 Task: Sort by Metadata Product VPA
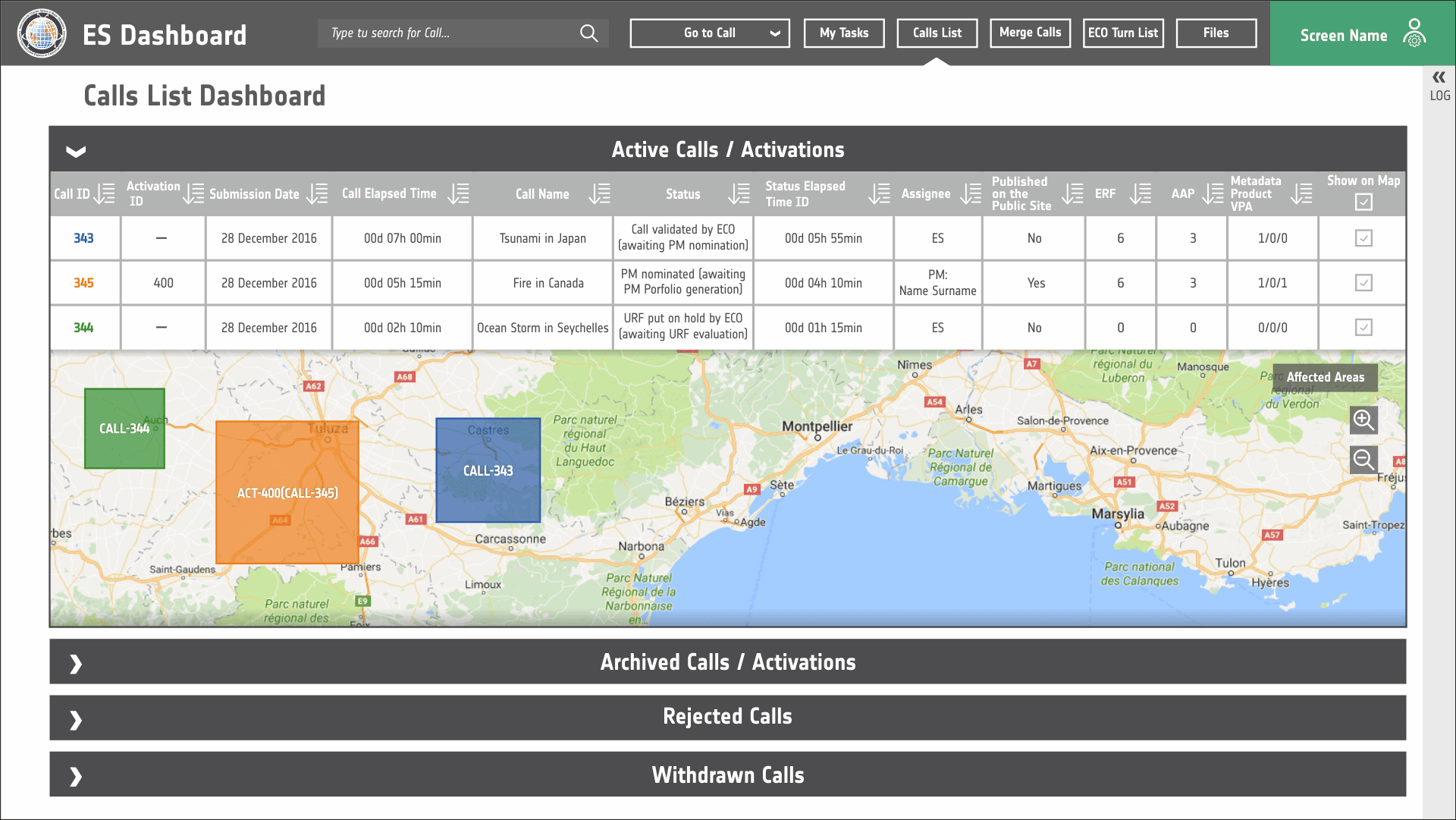click(1301, 193)
